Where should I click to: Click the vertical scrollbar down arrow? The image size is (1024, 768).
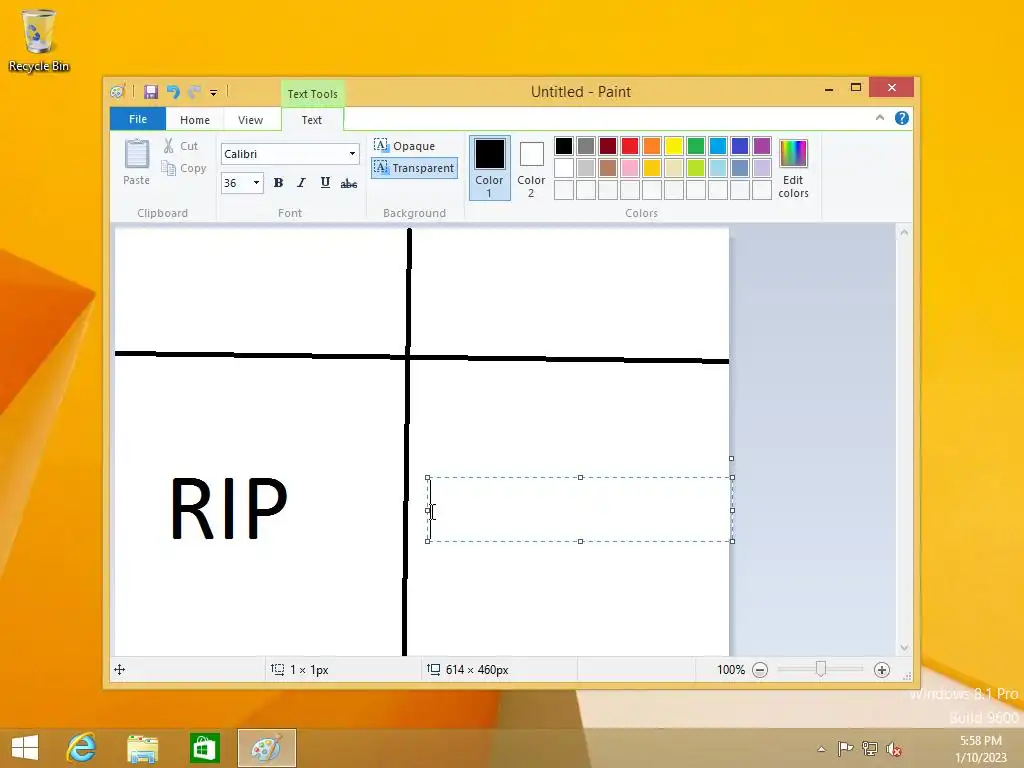[904, 648]
